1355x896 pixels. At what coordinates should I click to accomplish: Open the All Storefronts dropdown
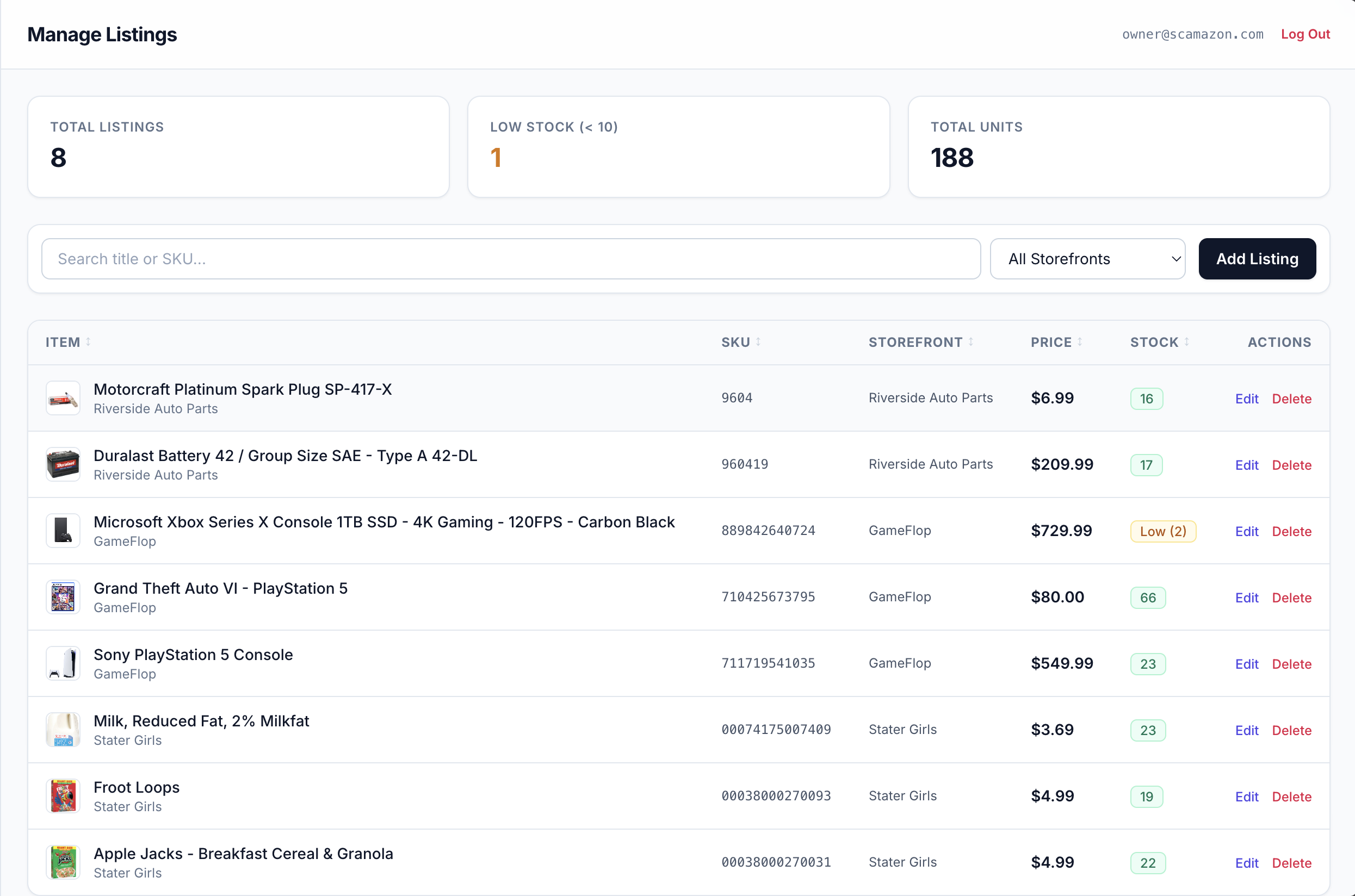point(1087,259)
